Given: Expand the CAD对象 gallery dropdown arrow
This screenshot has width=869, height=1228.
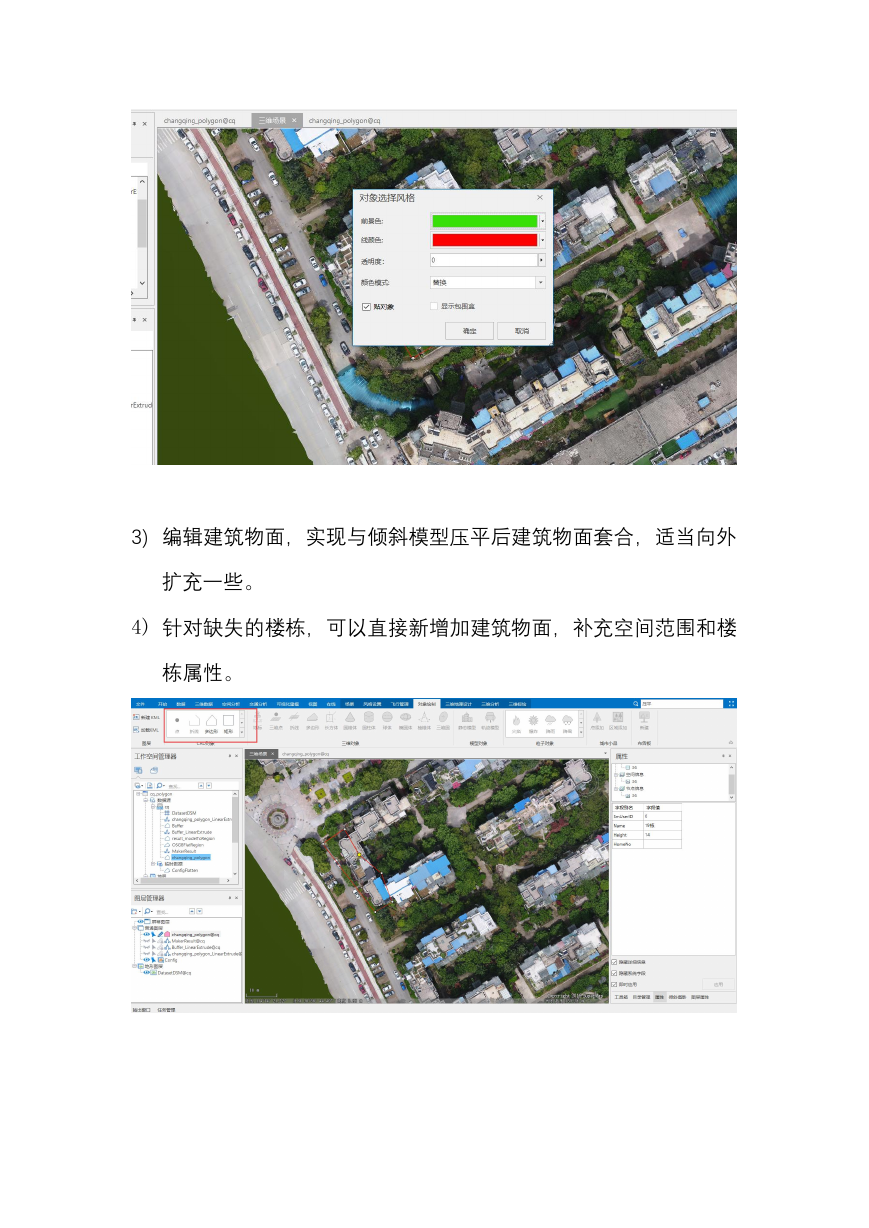Looking at the screenshot, I should tap(241, 732).
